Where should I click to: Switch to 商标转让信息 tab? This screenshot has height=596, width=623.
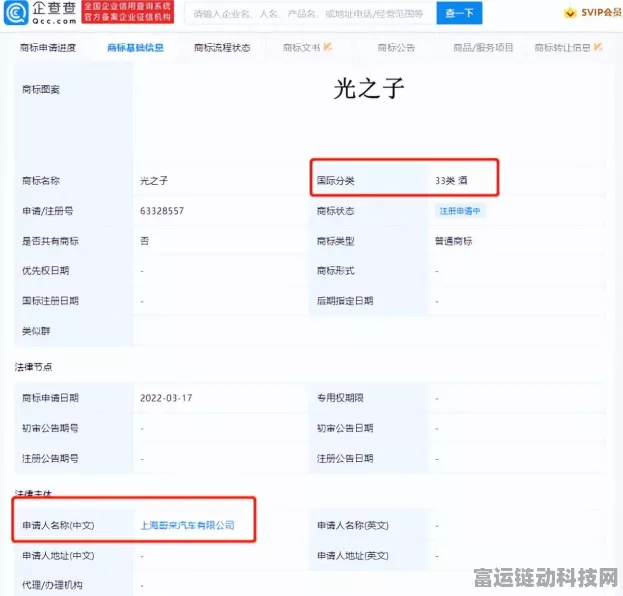[563, 48]
